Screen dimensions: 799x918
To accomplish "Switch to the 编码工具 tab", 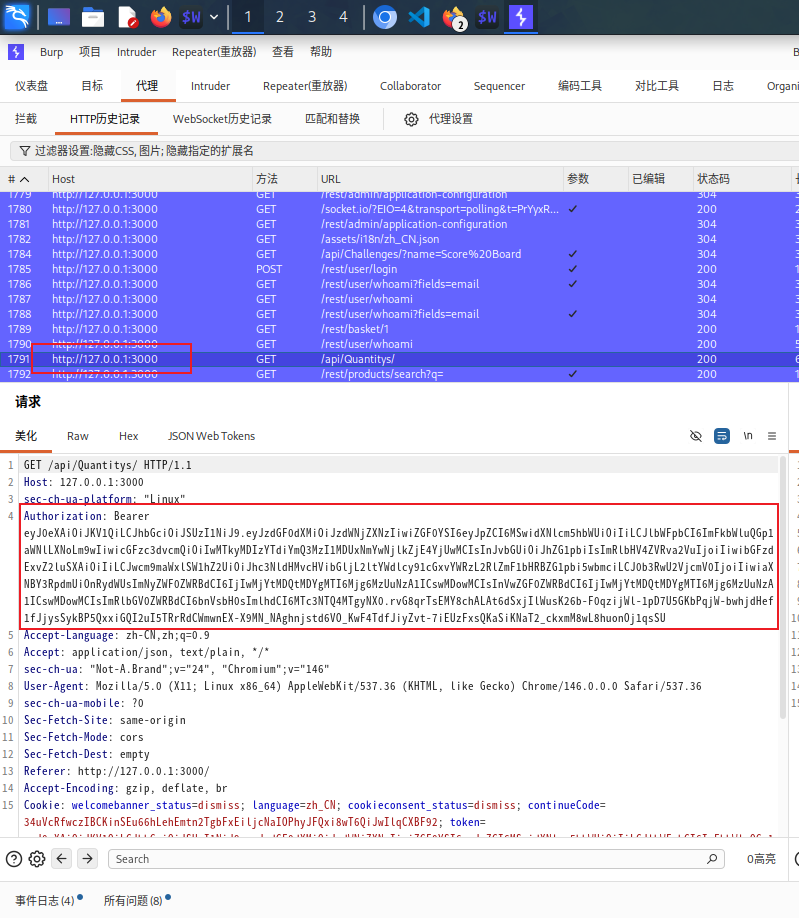I will tap(580, 86).
